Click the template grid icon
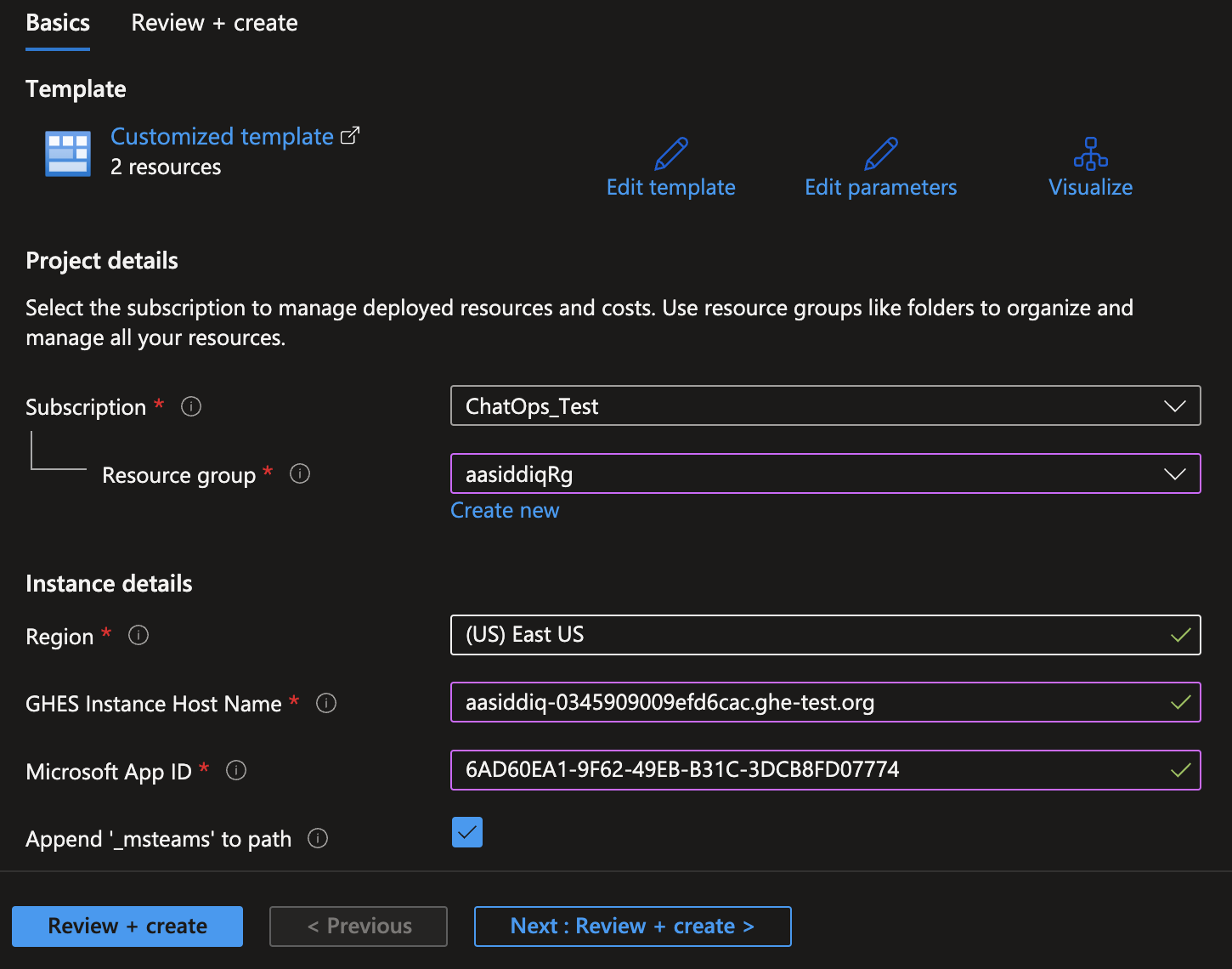This screenshot has width=1232, height=969. (x=68, y=154)
